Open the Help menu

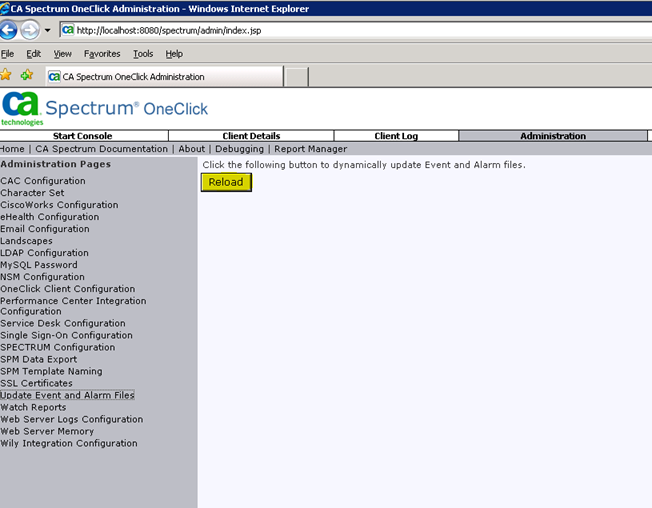(174, 54)
